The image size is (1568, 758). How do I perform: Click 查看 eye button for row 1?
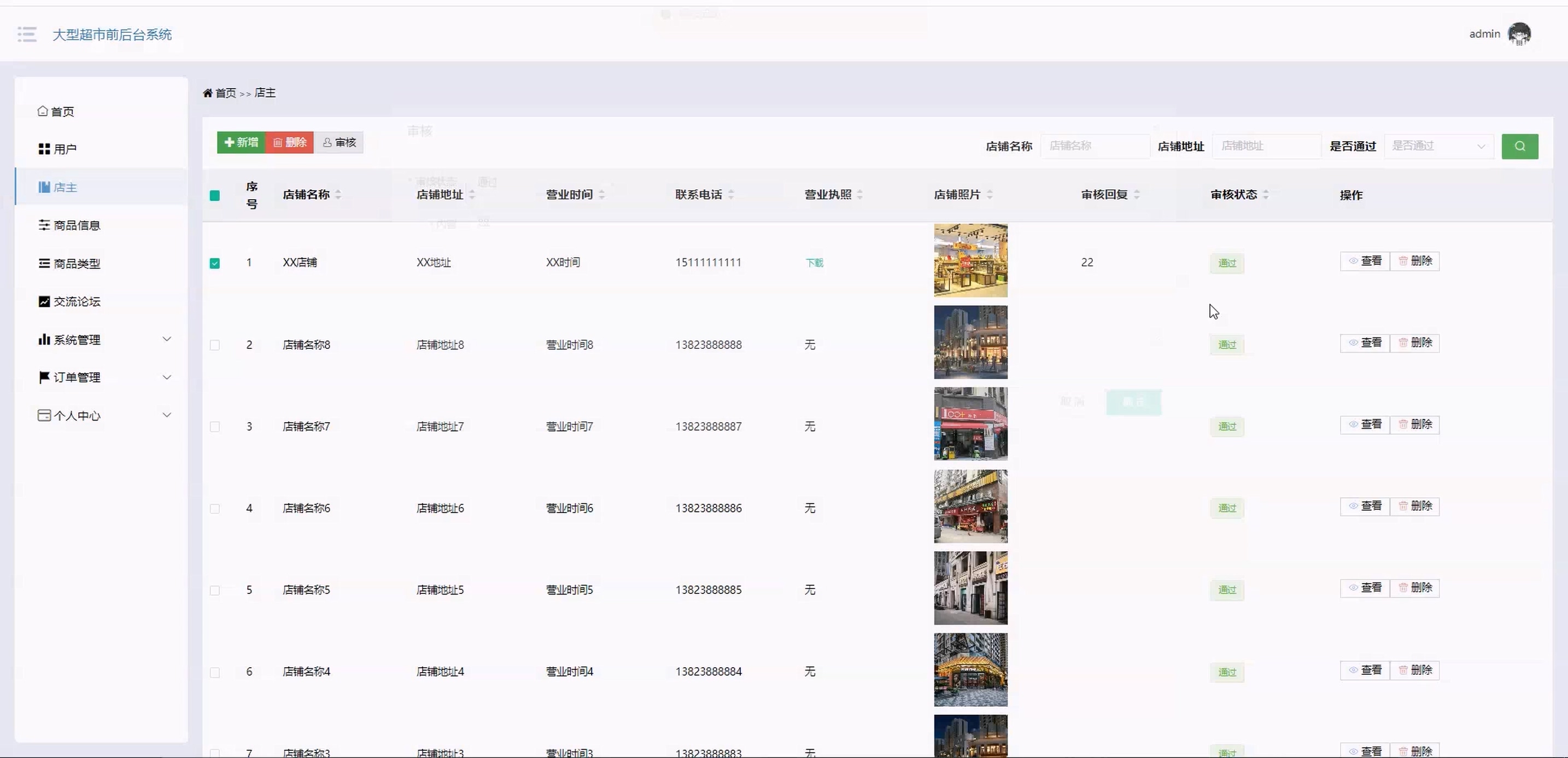click(x=1365, y=261)
